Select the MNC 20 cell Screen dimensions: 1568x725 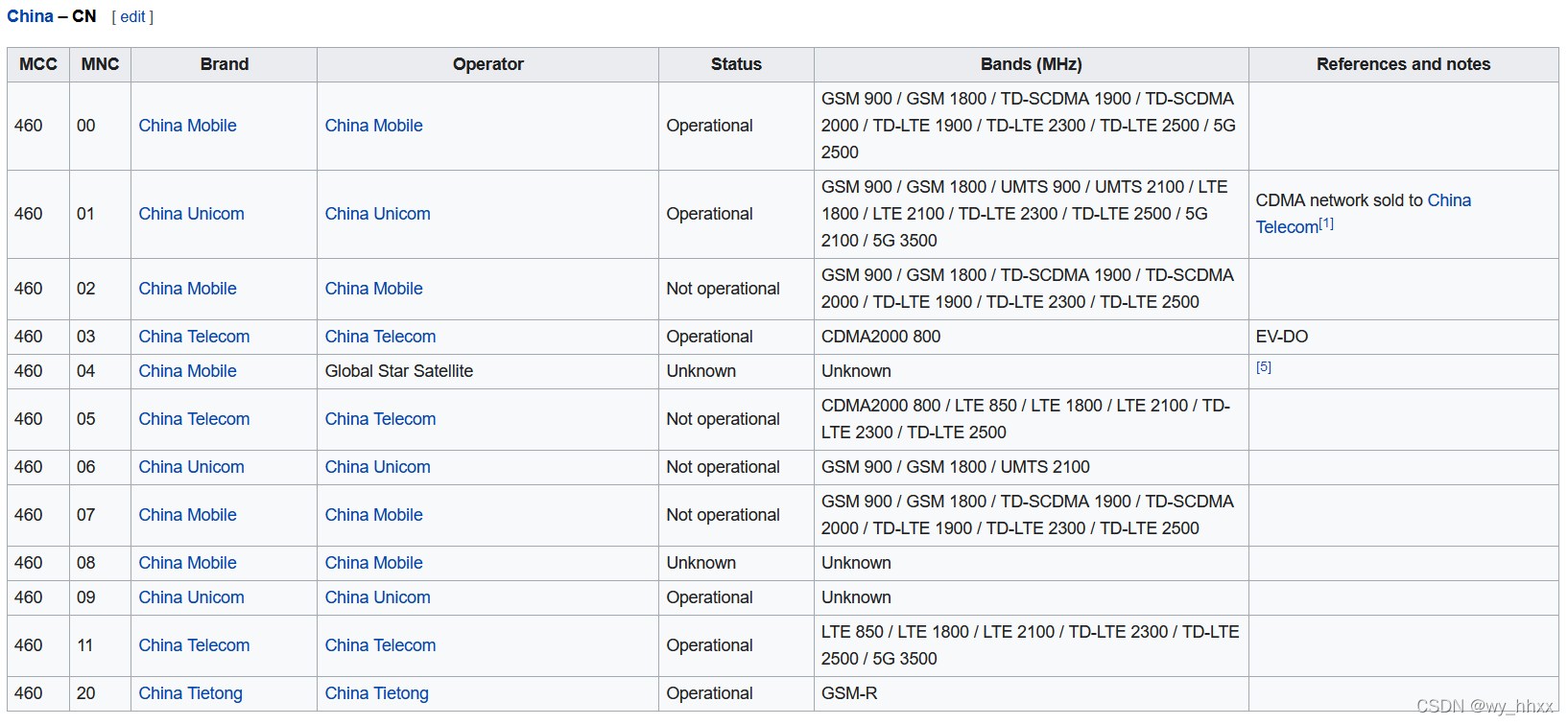pyautogui.click(x=100, y=693)
